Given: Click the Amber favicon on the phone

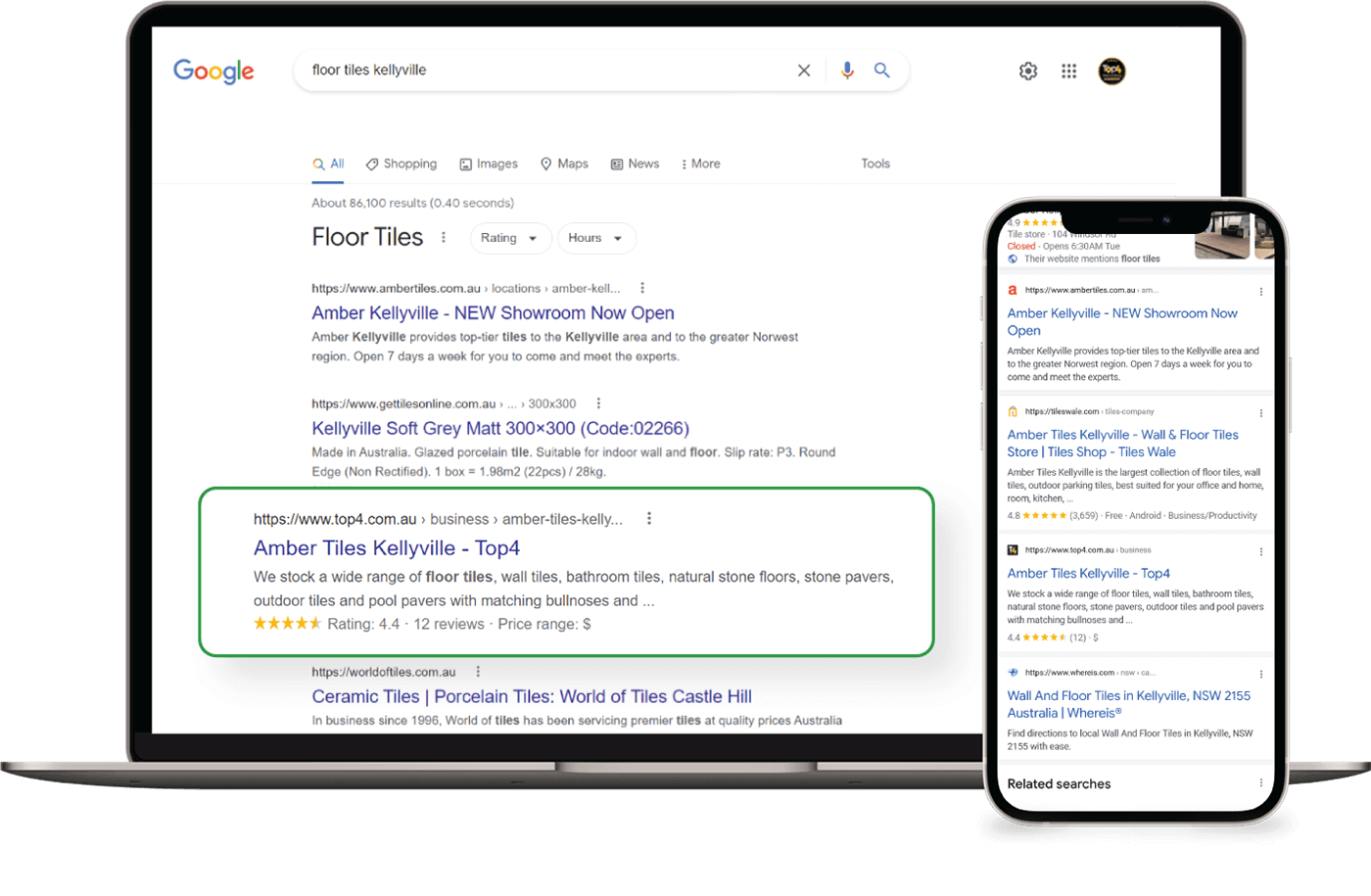Looking at the screenshot, I should [1013, 290].
